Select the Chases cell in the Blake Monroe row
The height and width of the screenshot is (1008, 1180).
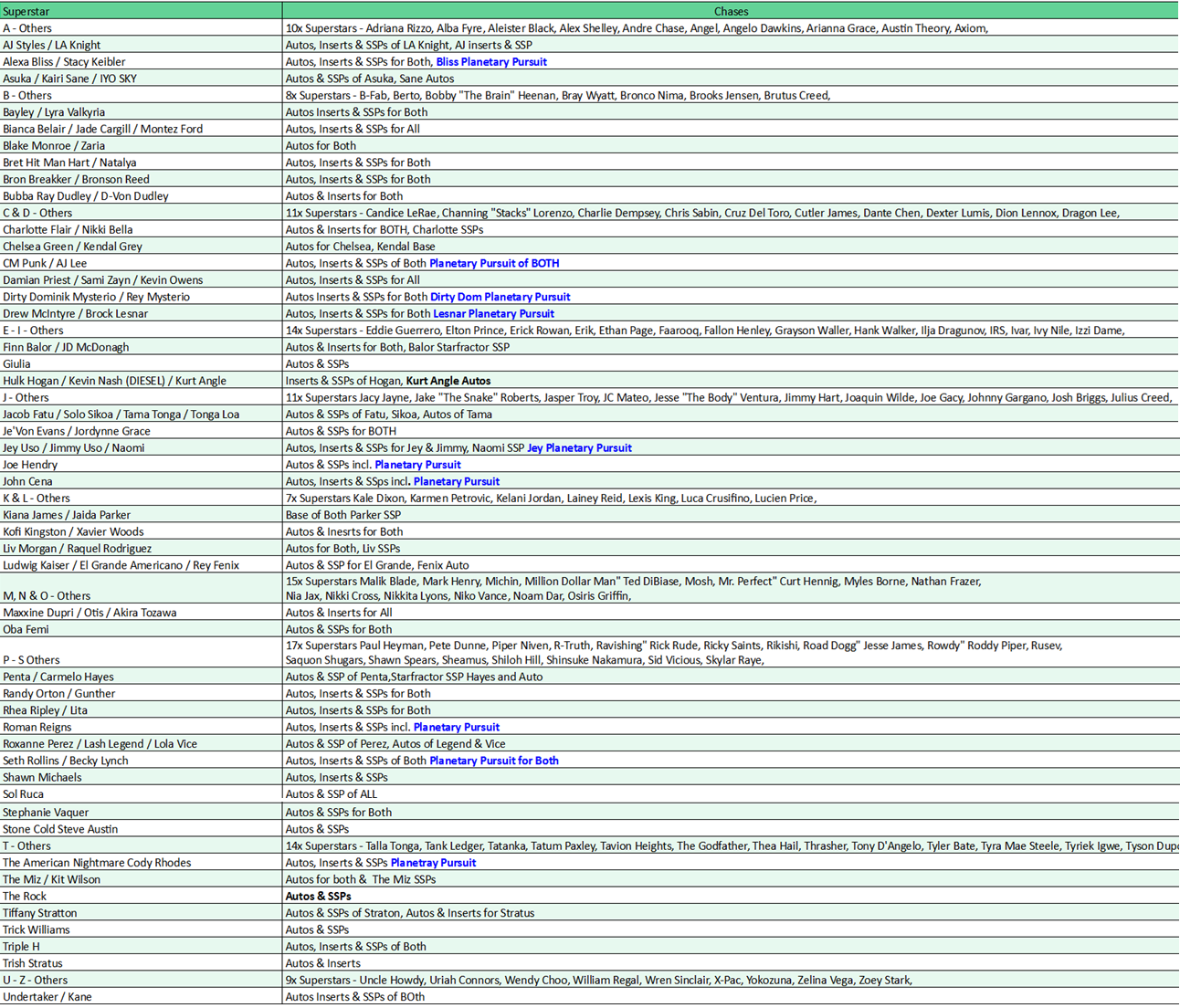pos(731,145)
